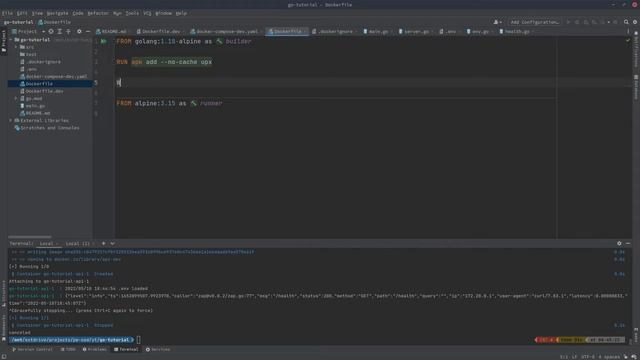The height and width of the screenshot is (360, 640).
Task: Open the Tools menu
Action: [x=132, y=13]
